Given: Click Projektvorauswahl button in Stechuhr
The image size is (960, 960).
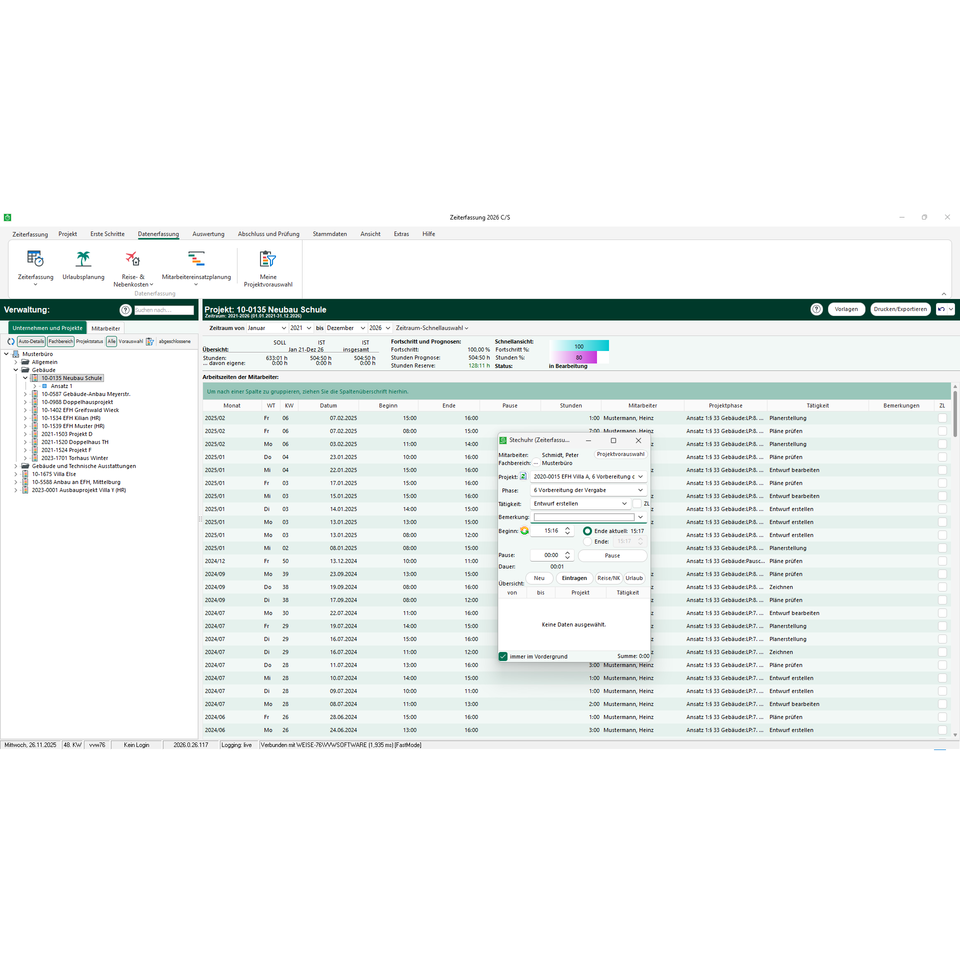Looking at the screenshot, I should [x=620, y=454].
